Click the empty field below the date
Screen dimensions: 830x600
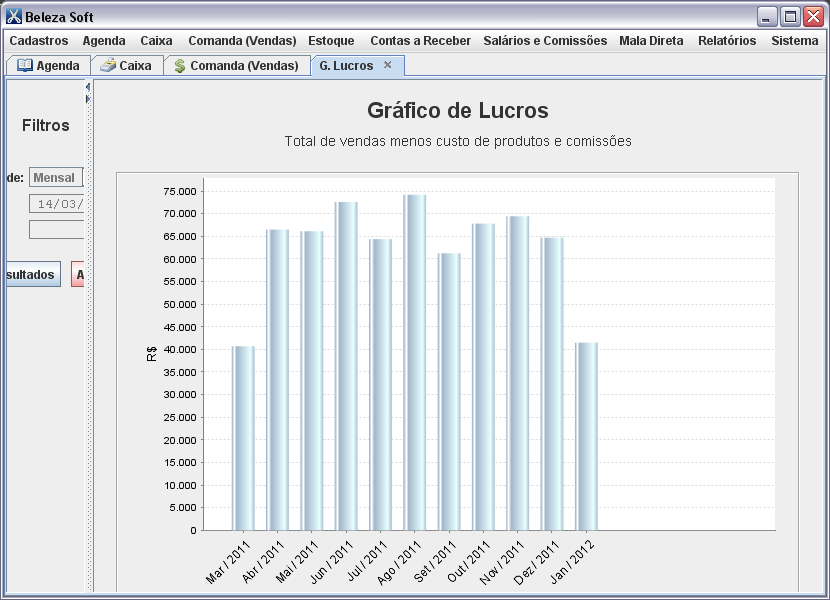(x=56, y=229)
